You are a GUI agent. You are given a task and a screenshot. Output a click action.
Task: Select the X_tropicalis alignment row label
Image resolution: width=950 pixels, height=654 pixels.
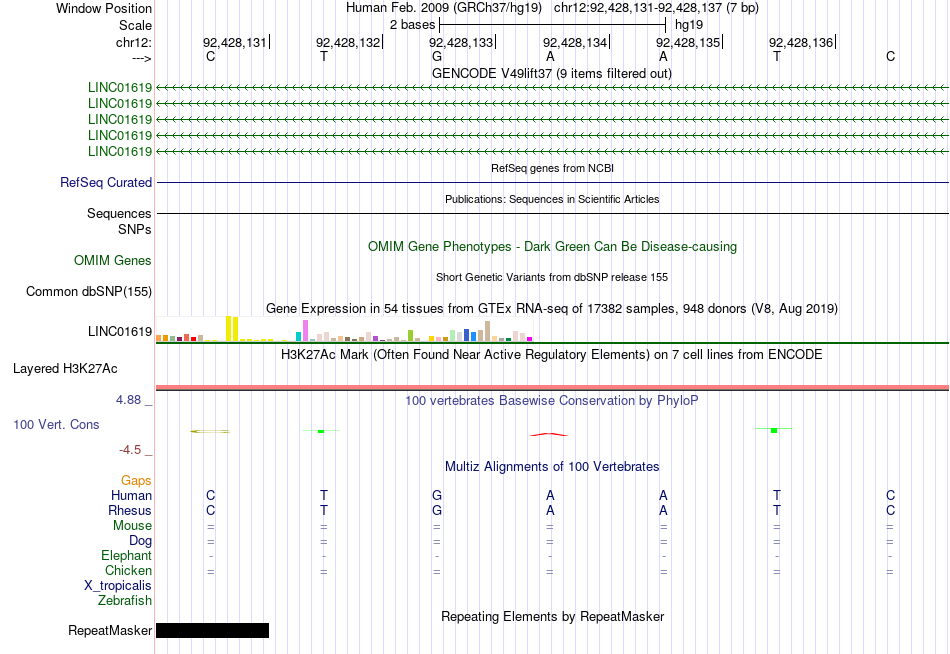coord(118,586)
